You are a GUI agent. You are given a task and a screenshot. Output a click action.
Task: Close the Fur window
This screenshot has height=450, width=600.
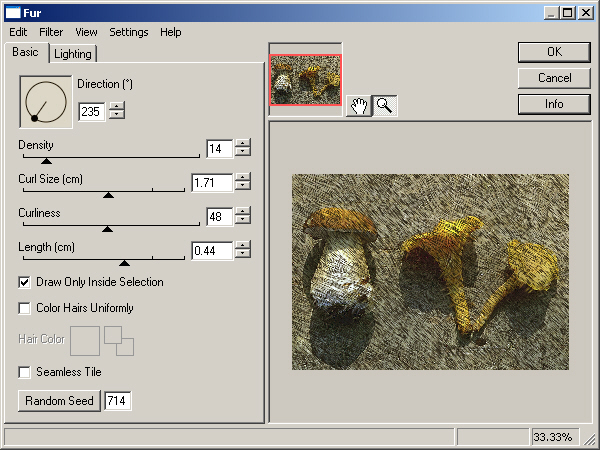(x=586, y=13)
